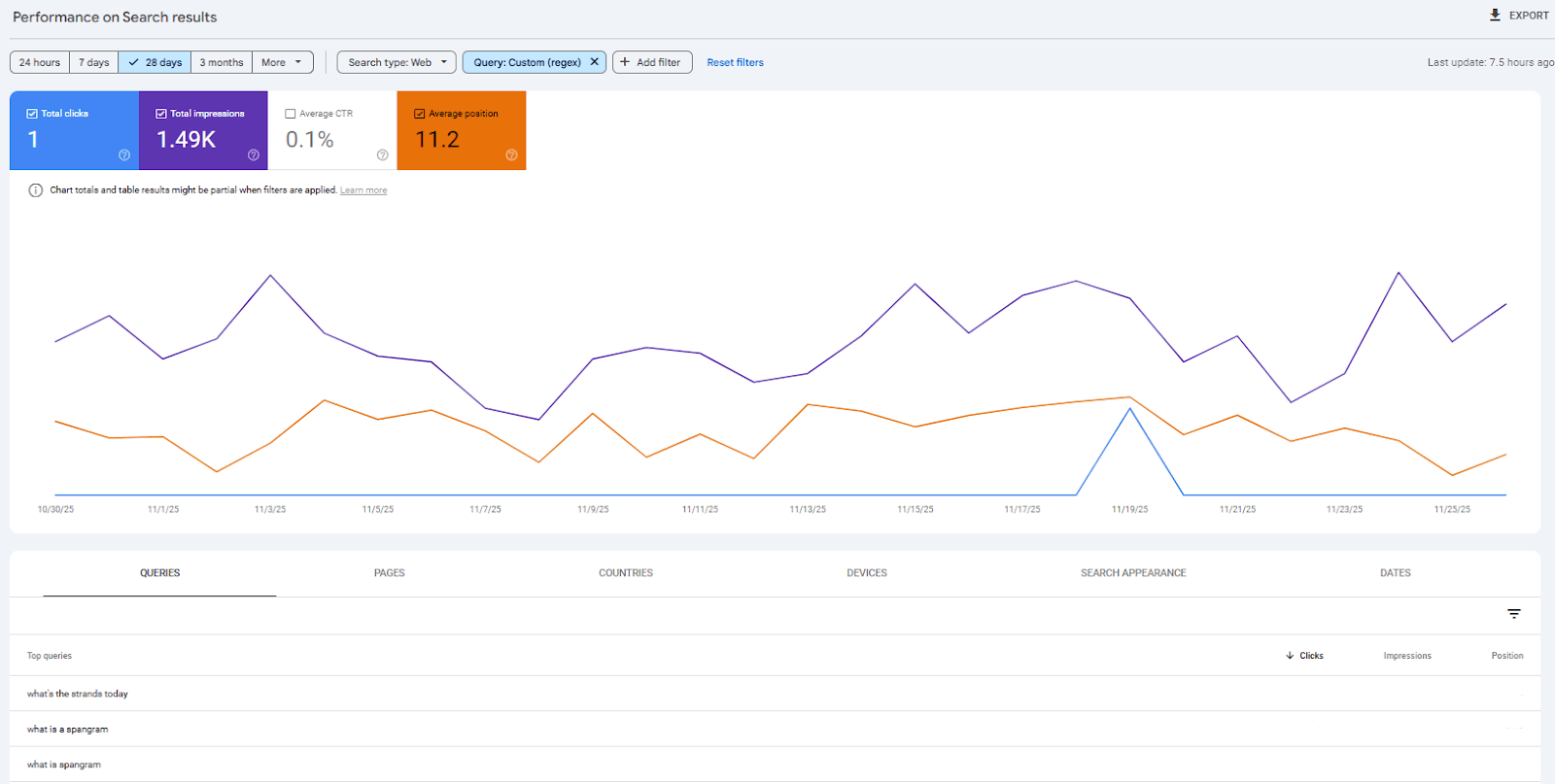1555x784 pixels.
Task: Switch to the Pages tab
Action: (389, 573)
